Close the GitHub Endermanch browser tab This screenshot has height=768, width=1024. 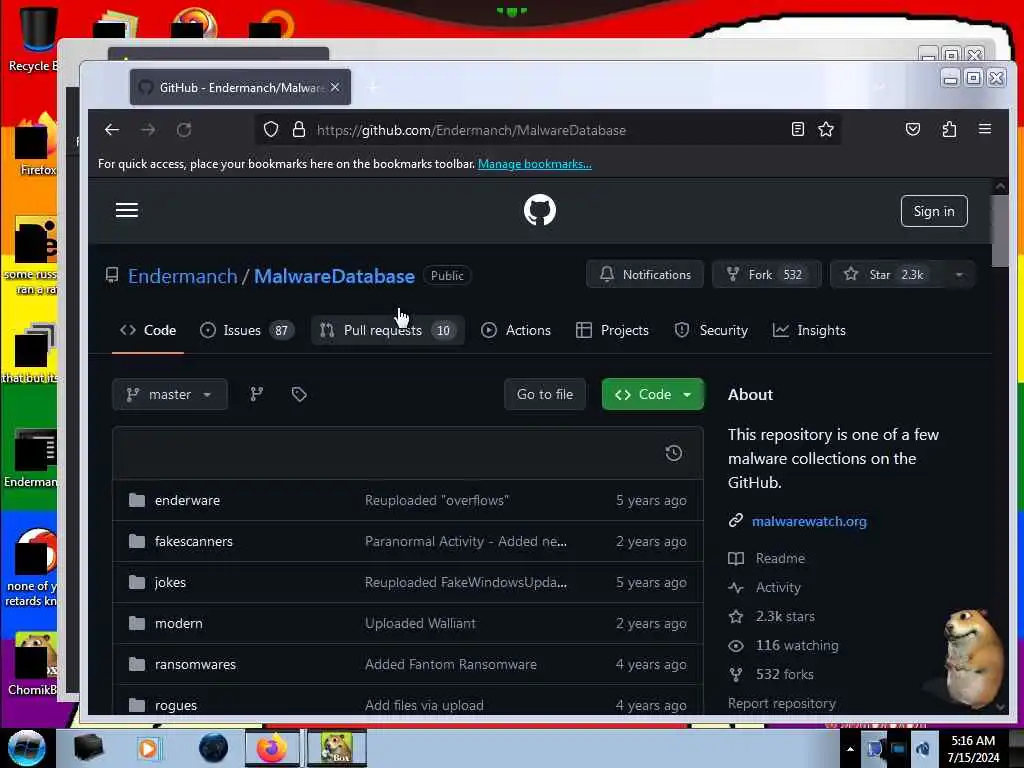pos(335,87)
